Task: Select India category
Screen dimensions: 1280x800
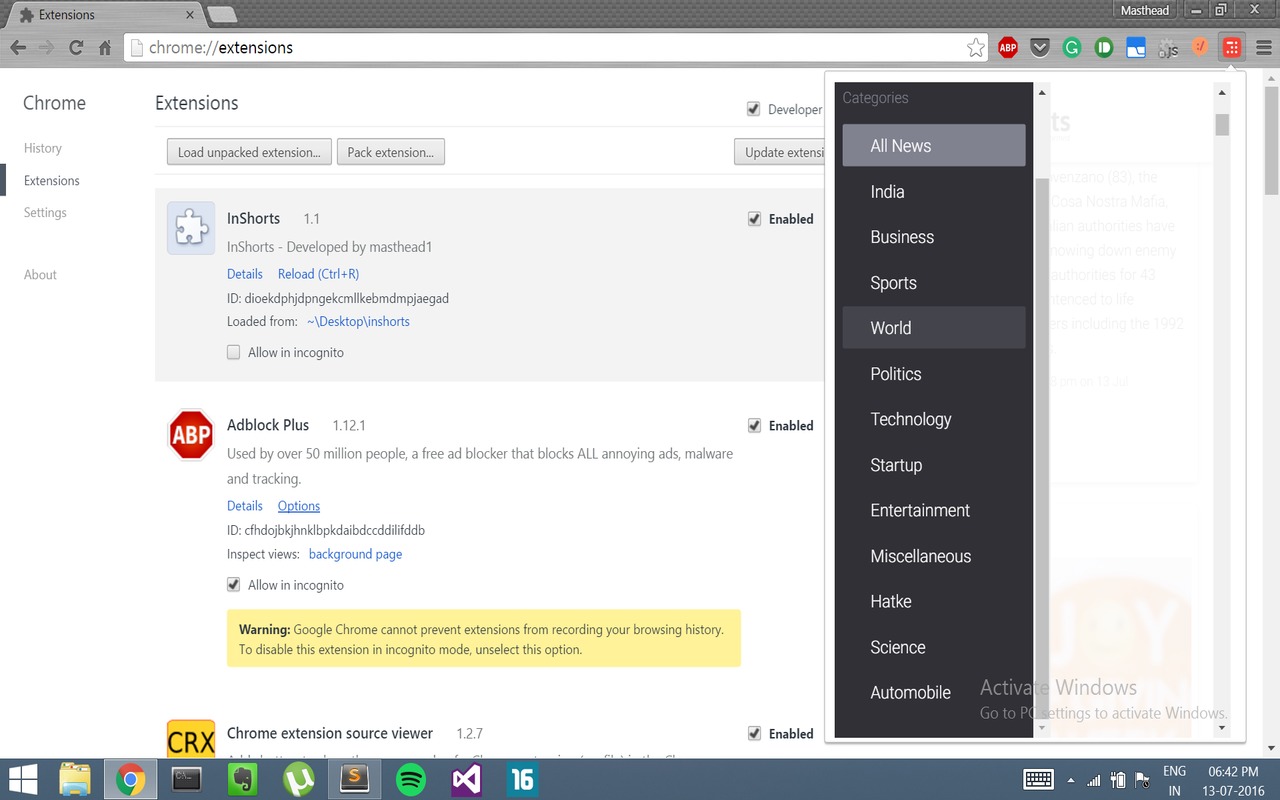Action: pyautogui.click(x=934, y=191)
